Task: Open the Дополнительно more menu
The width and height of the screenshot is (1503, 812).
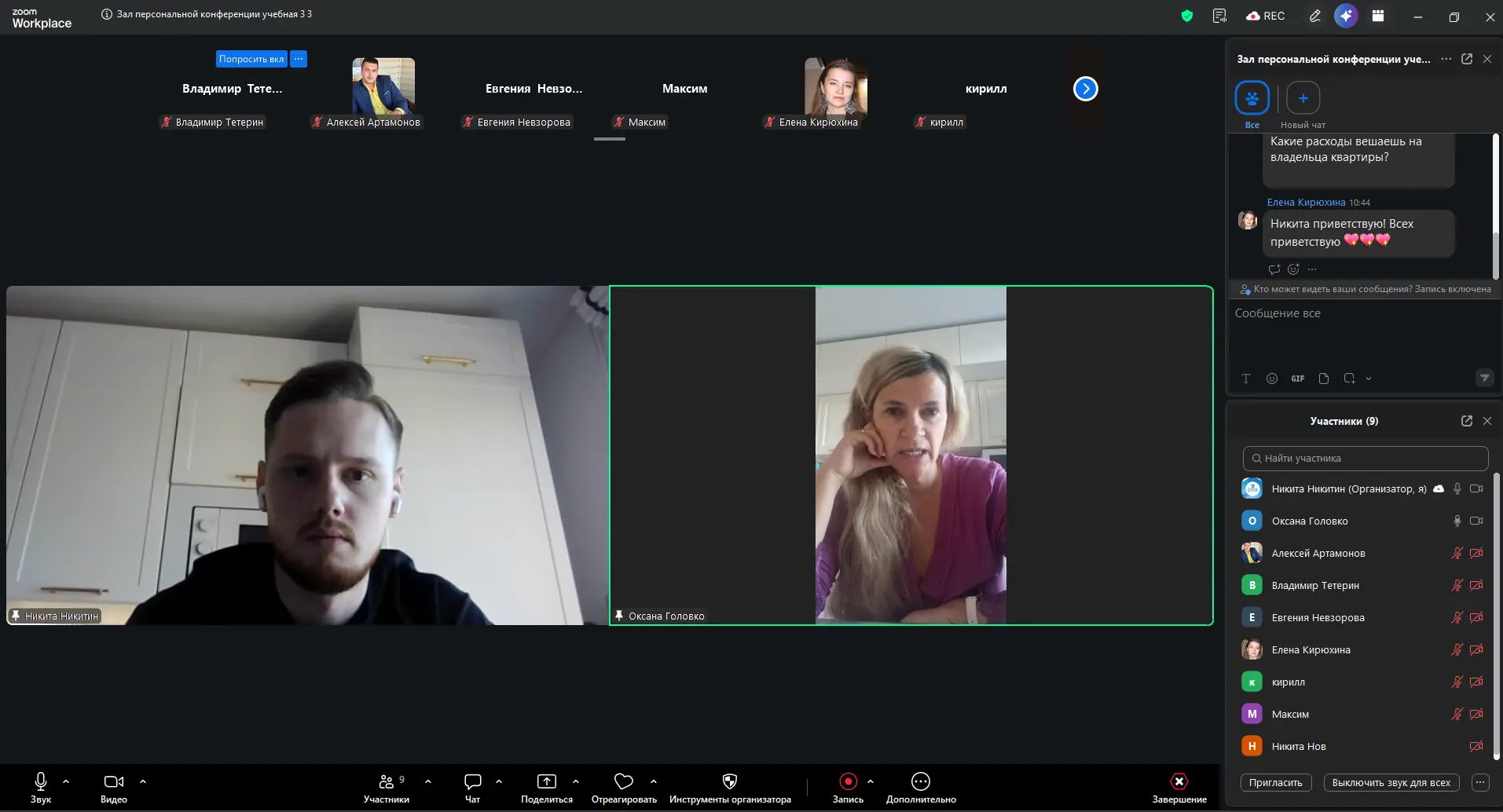Action: [x=921, y=788]
